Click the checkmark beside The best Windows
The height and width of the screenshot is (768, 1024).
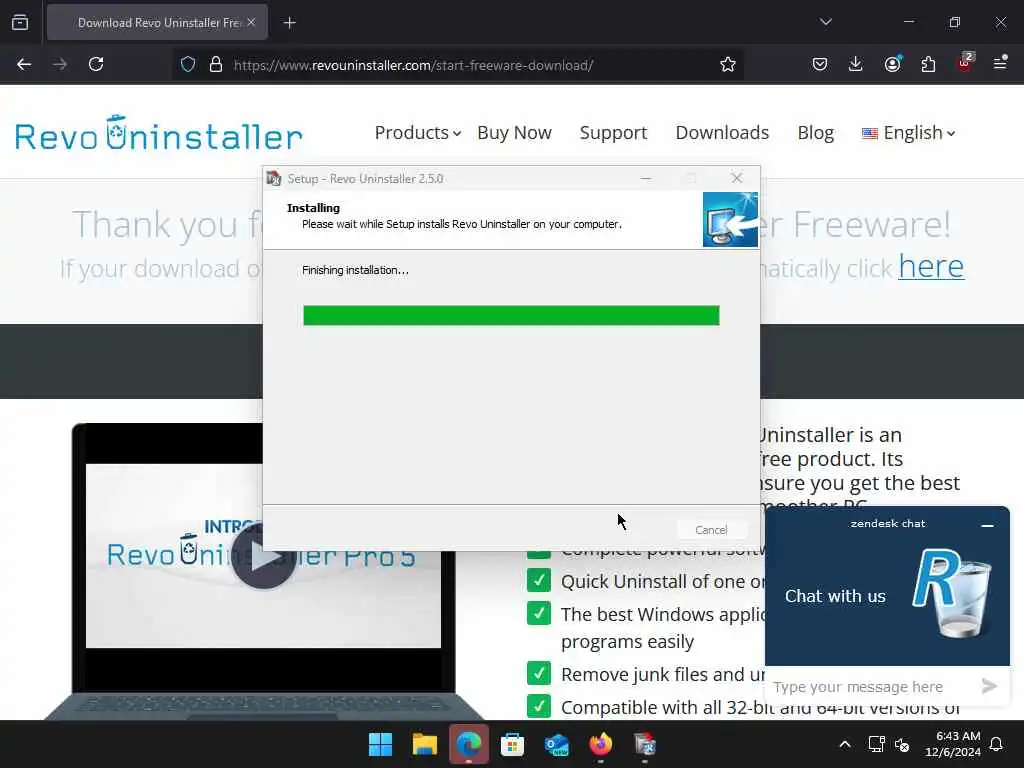tap(539, 613)
